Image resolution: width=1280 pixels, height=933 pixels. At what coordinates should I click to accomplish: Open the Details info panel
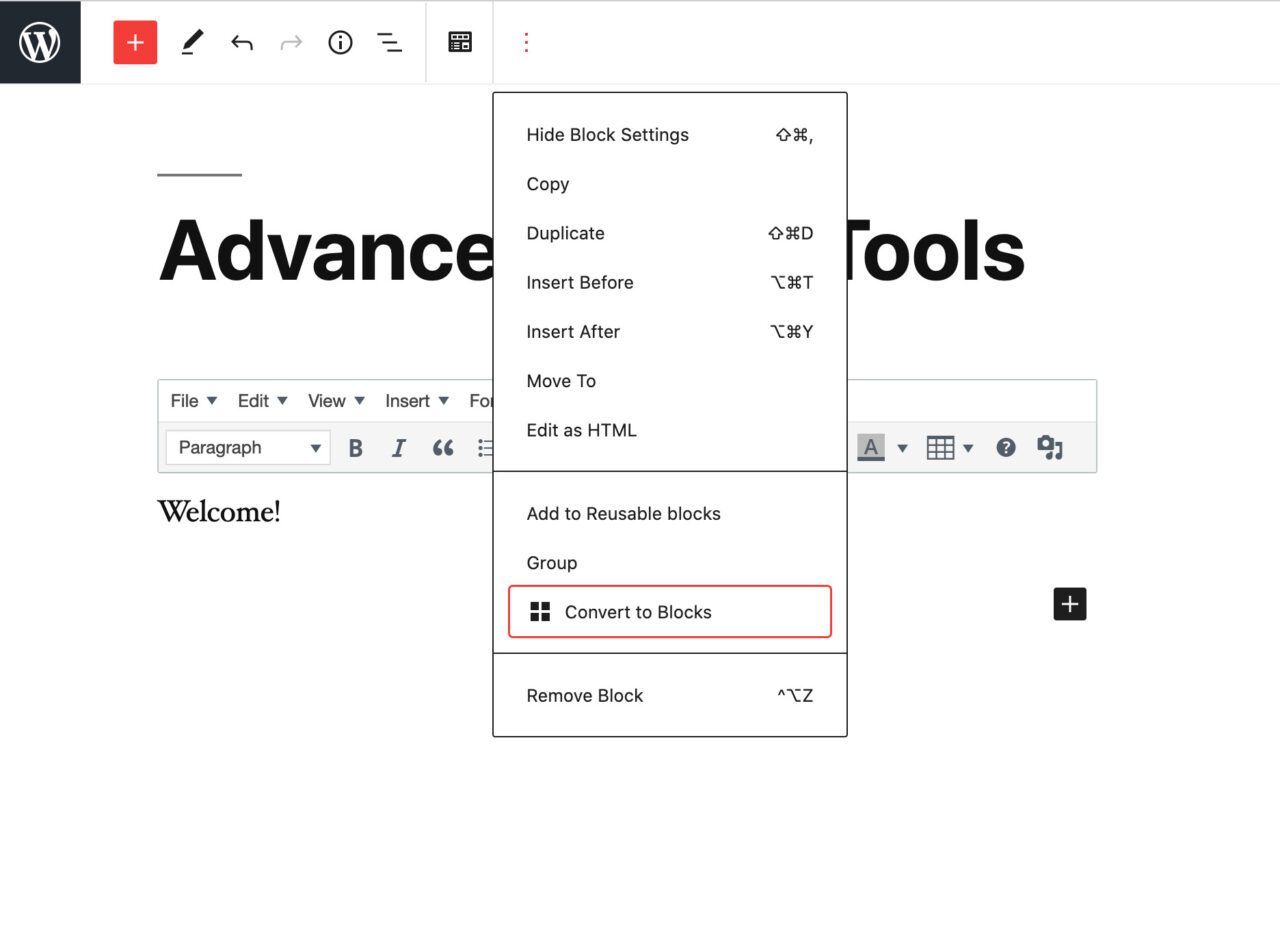coord(340,42)
